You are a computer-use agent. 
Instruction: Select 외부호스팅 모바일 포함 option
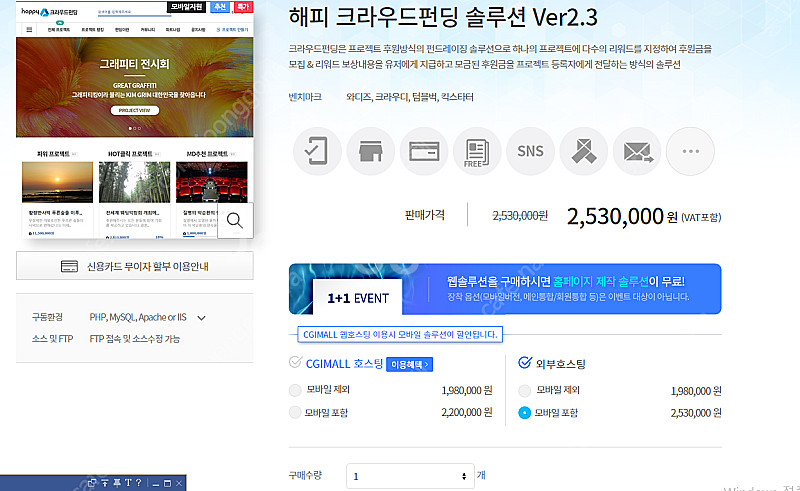coord(524,413)
